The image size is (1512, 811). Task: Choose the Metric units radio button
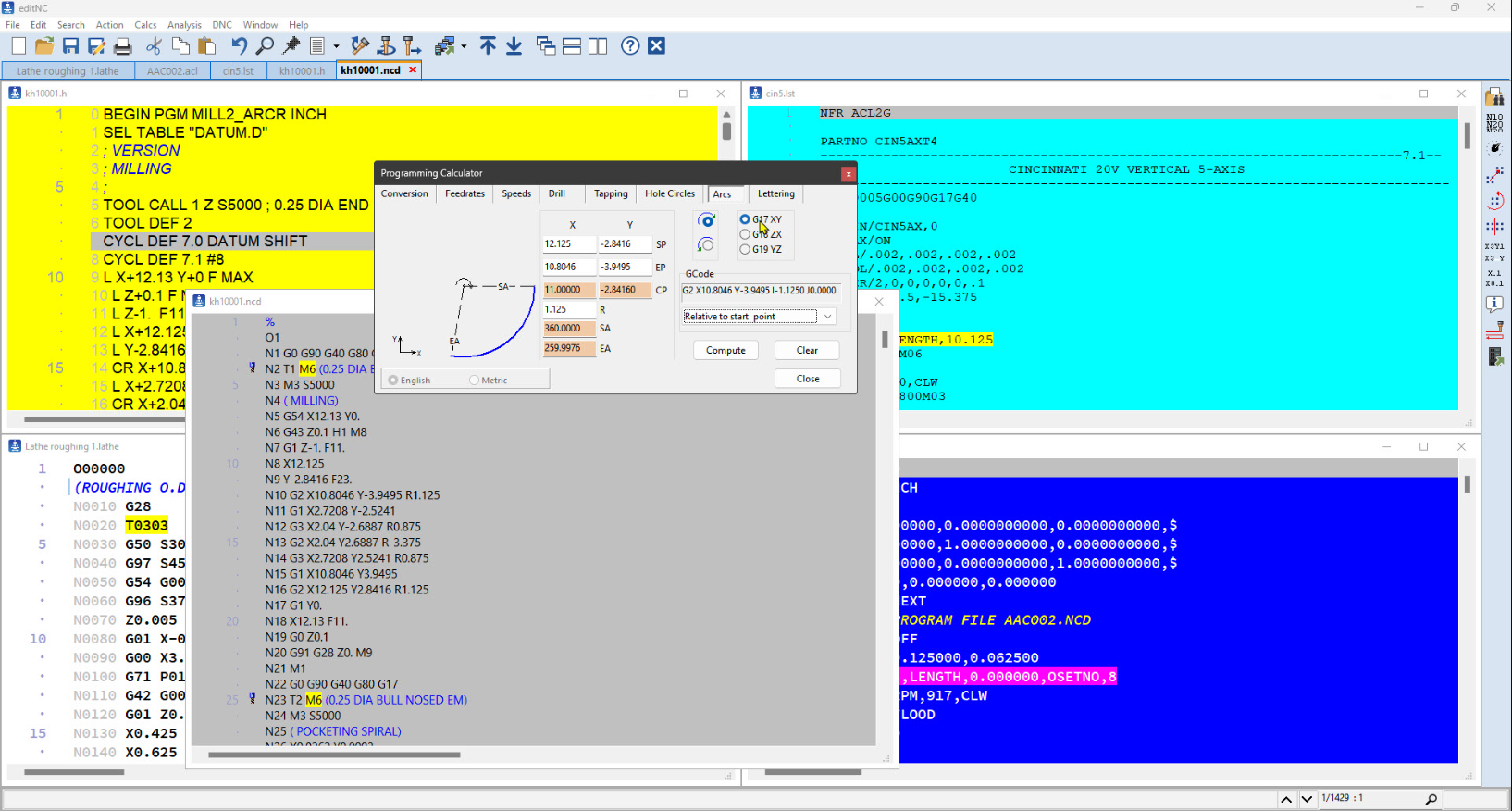point(475,381)
